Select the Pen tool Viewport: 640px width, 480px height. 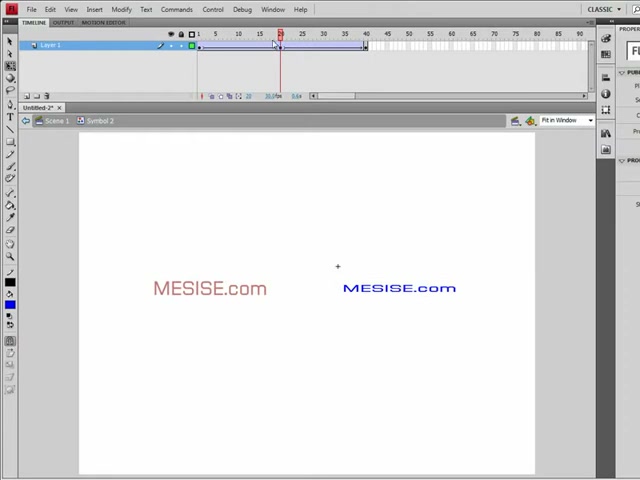click(10, 105)
